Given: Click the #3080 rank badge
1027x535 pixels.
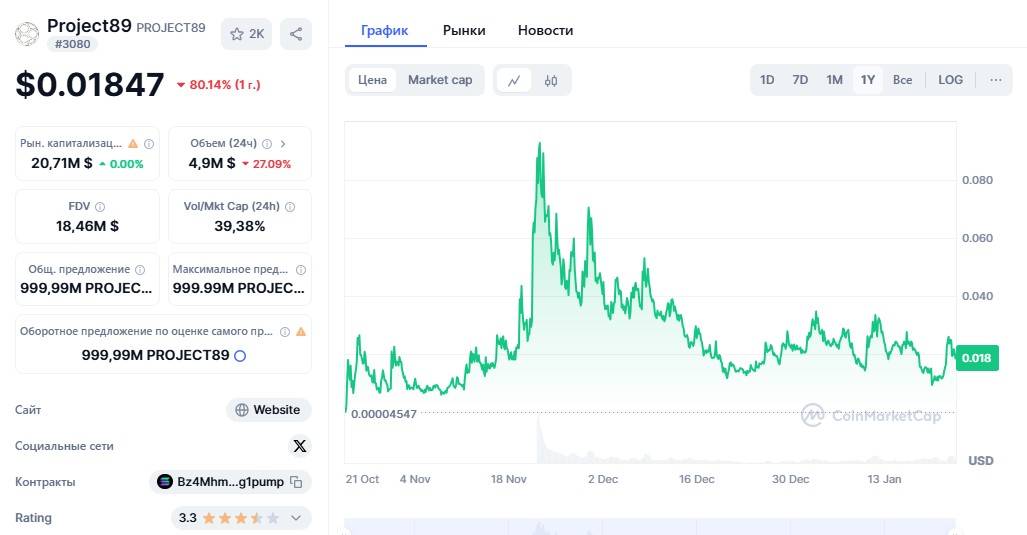Looking at the screenshot, I should point(73,44).
